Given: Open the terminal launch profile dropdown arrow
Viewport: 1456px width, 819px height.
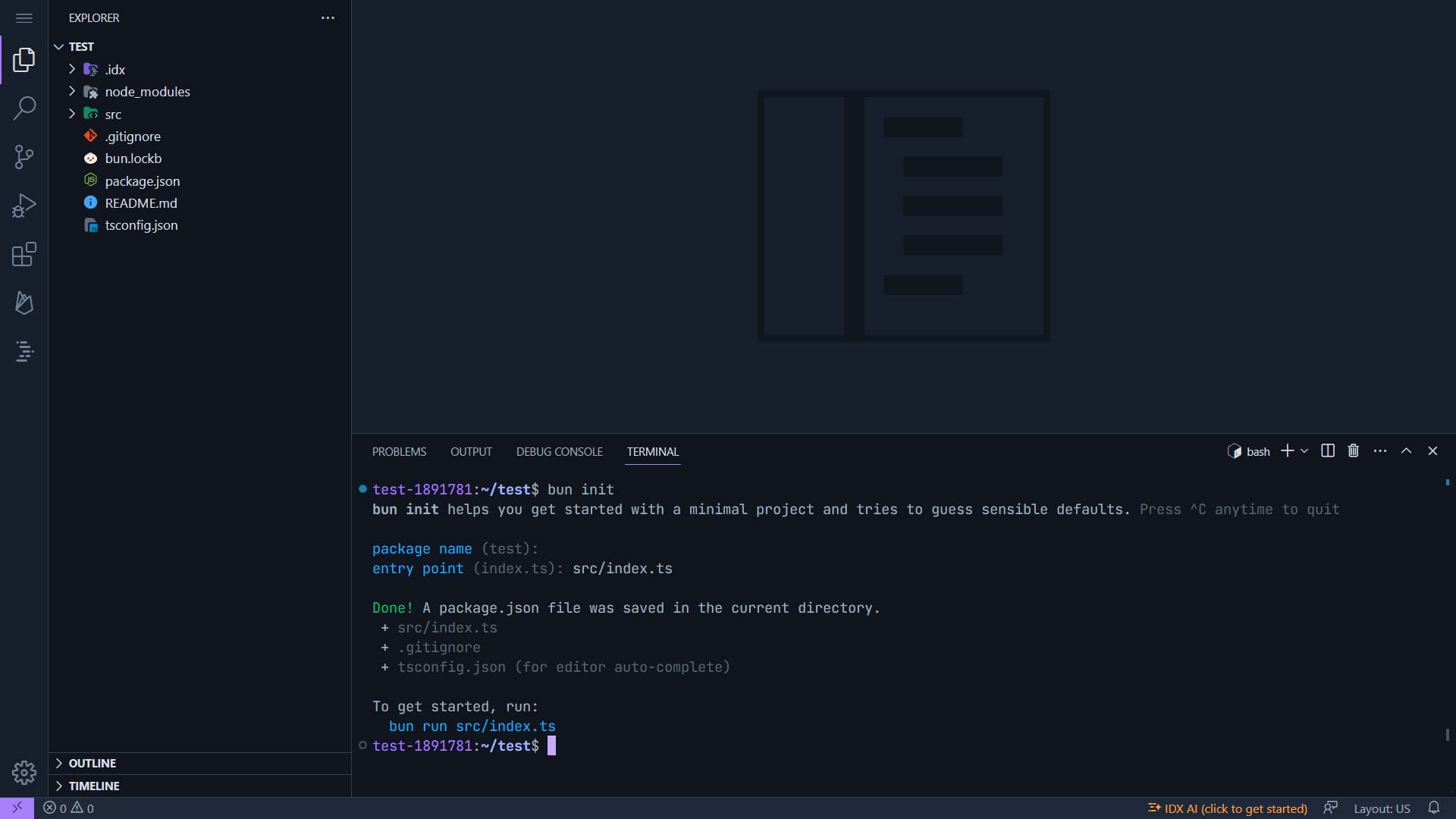Looking at the screenshot, I should tap(1304, 451).
